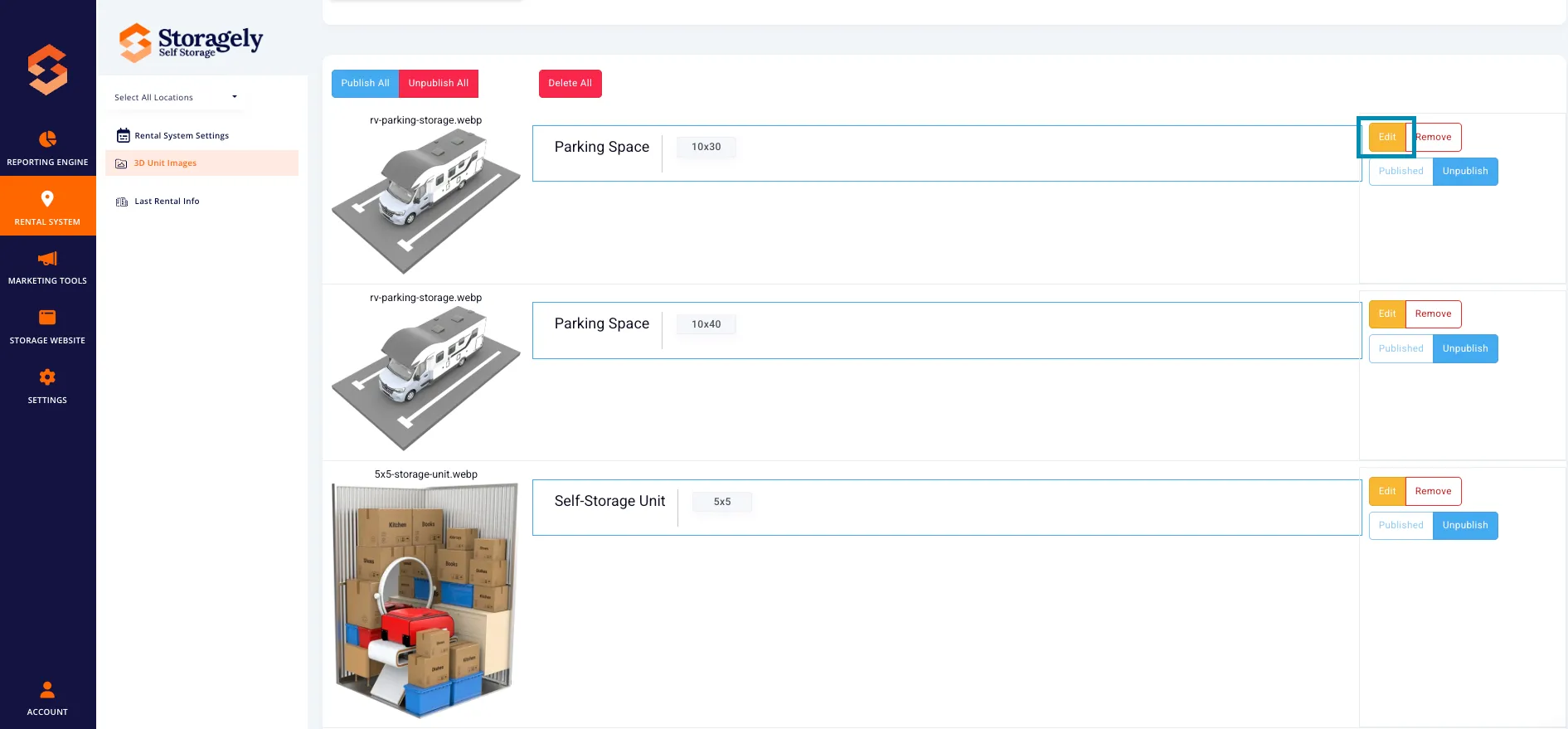This screenshot has height=729, width=1568.
Task: Open Marketing Tools megaphone icon
Action: pyautogui.click(x=47, y=258)
